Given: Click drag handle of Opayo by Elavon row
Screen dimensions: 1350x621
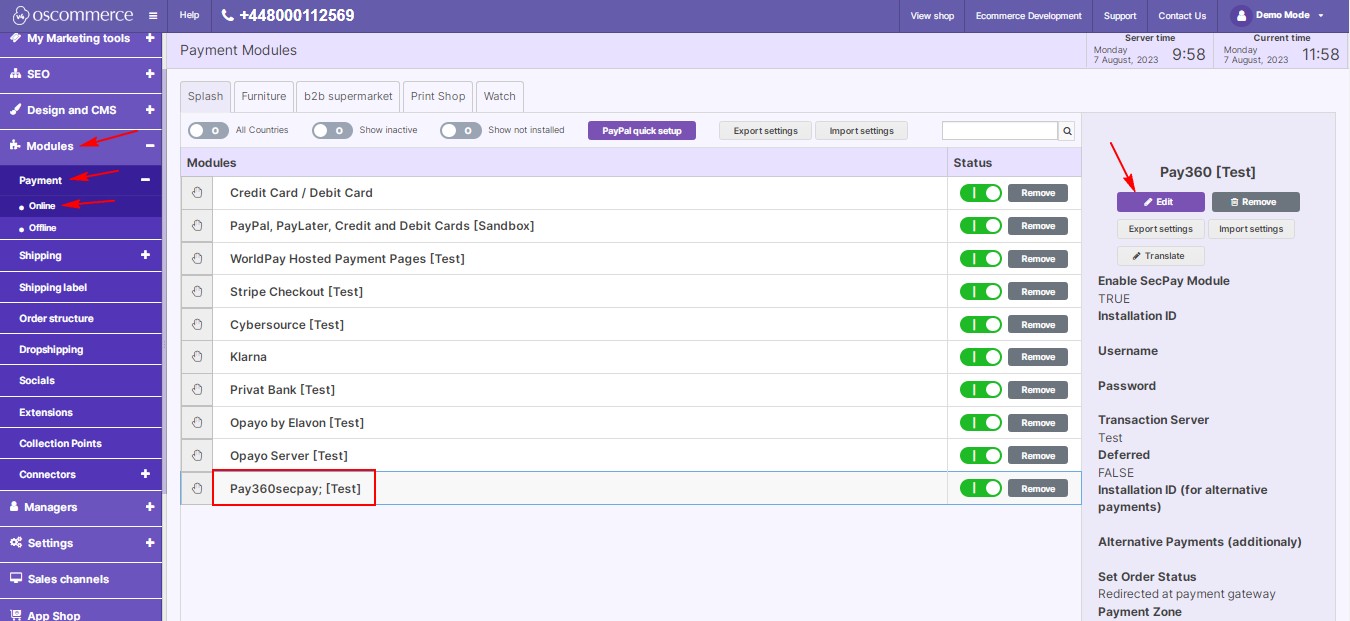Looking at the screenshot, I should (197, 423).
